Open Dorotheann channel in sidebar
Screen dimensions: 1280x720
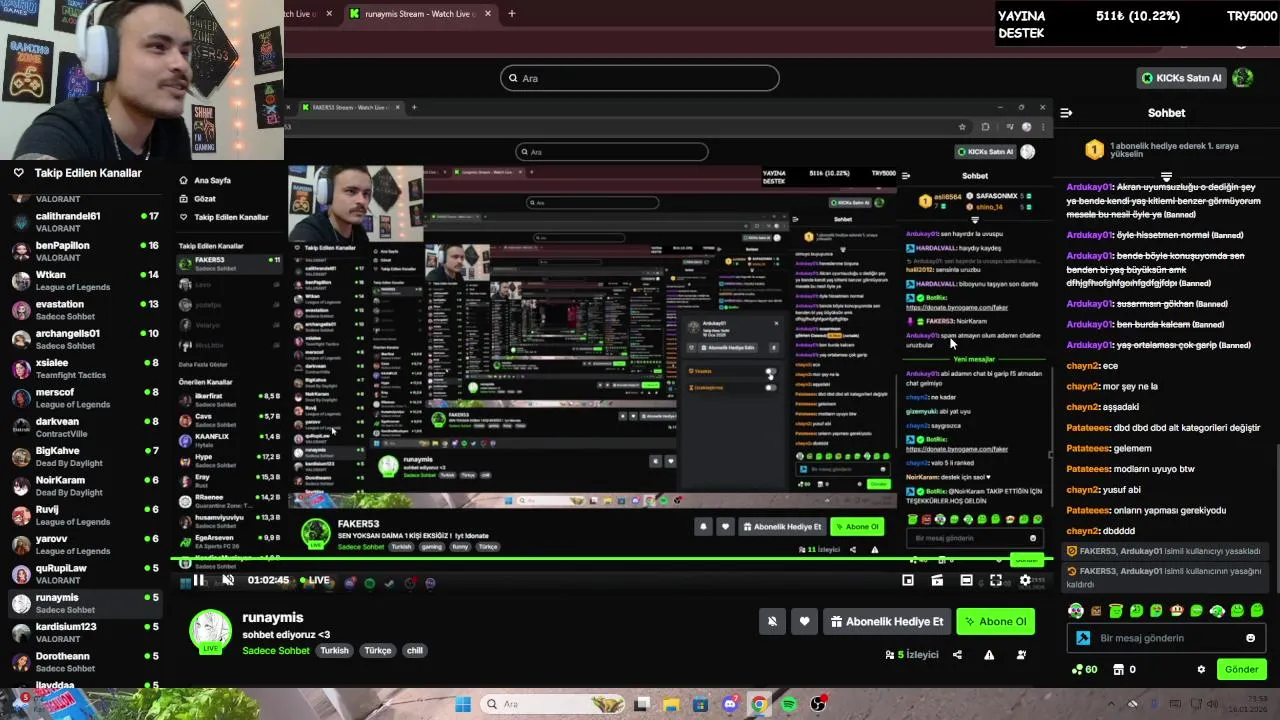(83, 662)
